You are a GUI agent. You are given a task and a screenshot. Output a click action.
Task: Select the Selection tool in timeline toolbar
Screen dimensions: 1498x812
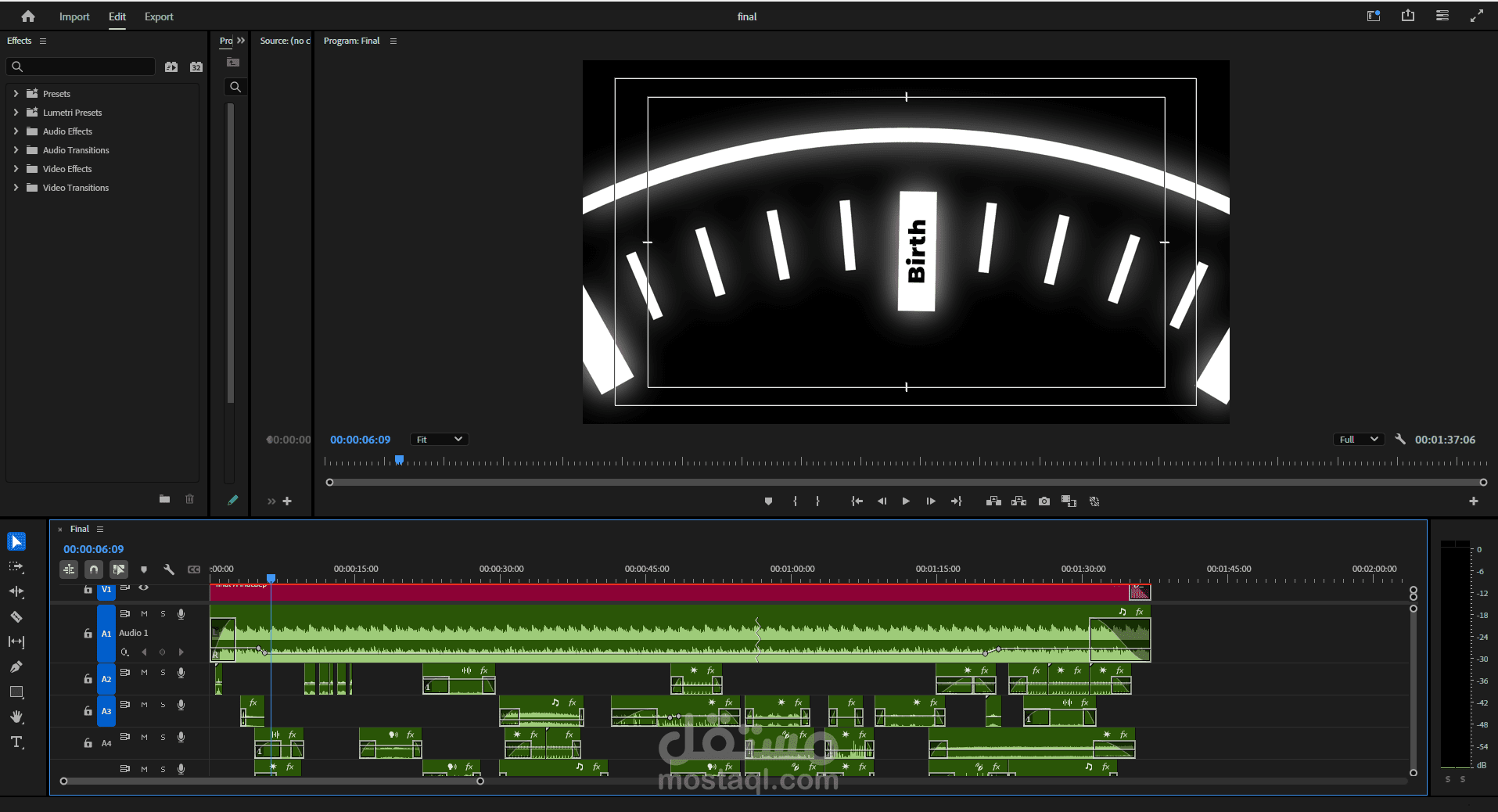(16, 541)
